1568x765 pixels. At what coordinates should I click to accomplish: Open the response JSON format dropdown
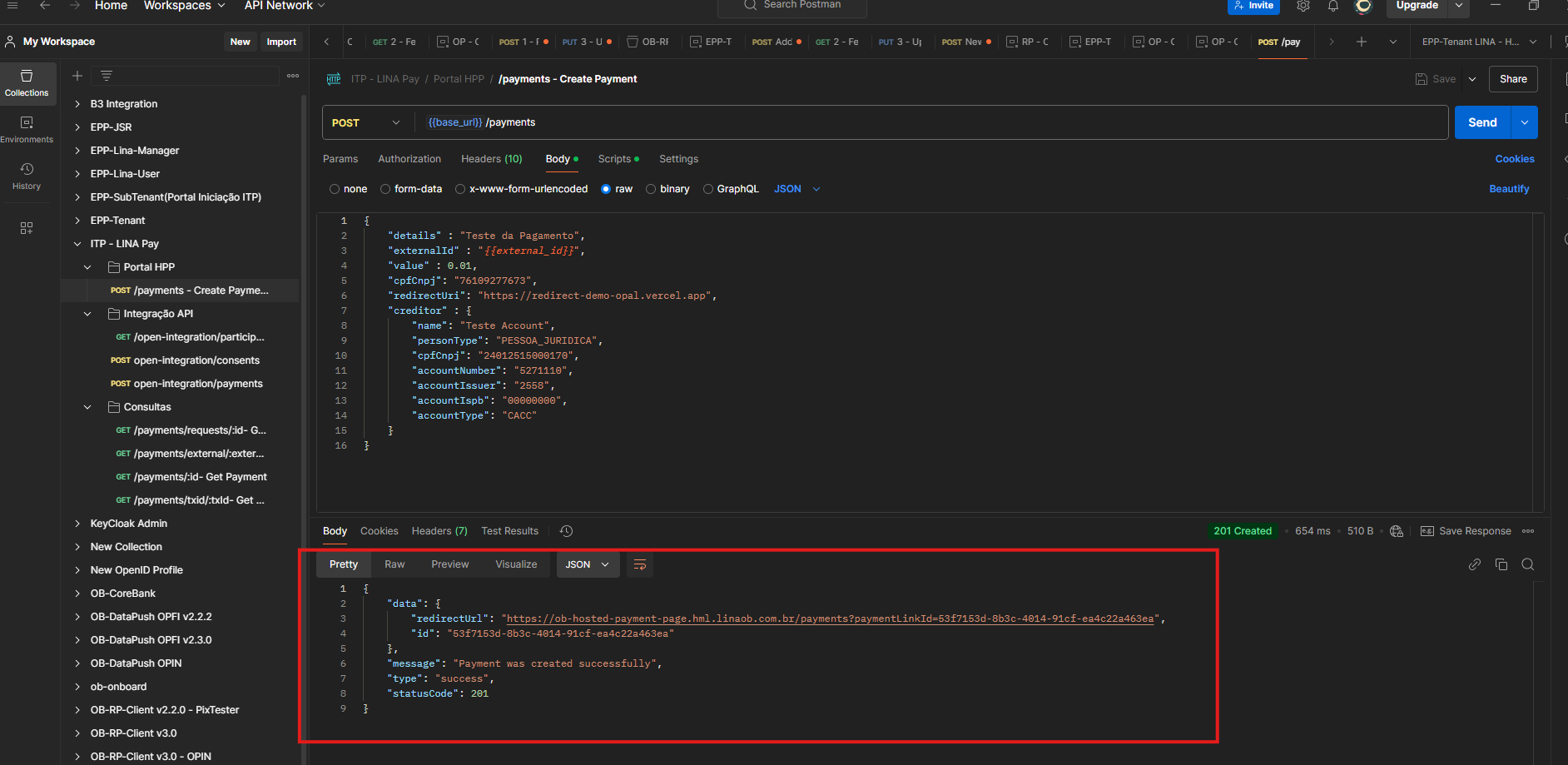click(587, 564)
